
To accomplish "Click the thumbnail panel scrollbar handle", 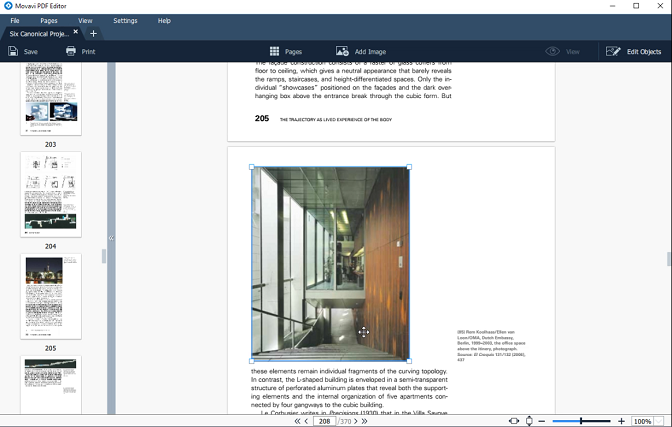I will (x=104, y=256).
